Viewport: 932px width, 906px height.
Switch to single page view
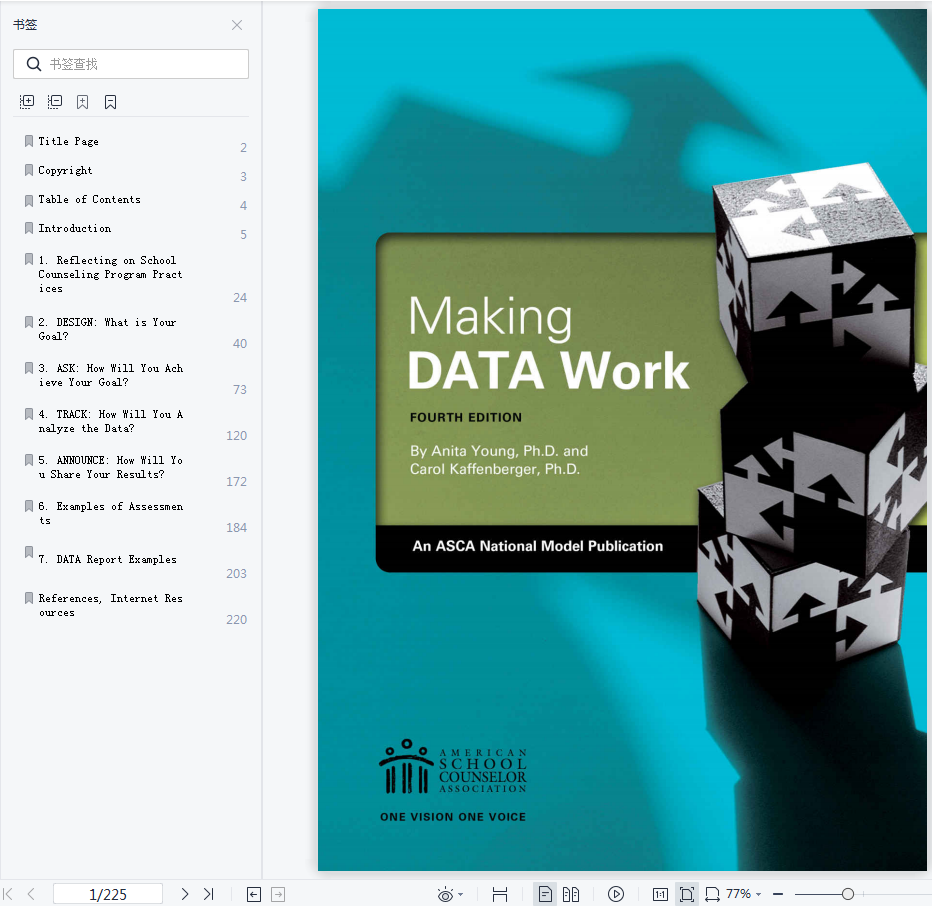tap(545, 894)
